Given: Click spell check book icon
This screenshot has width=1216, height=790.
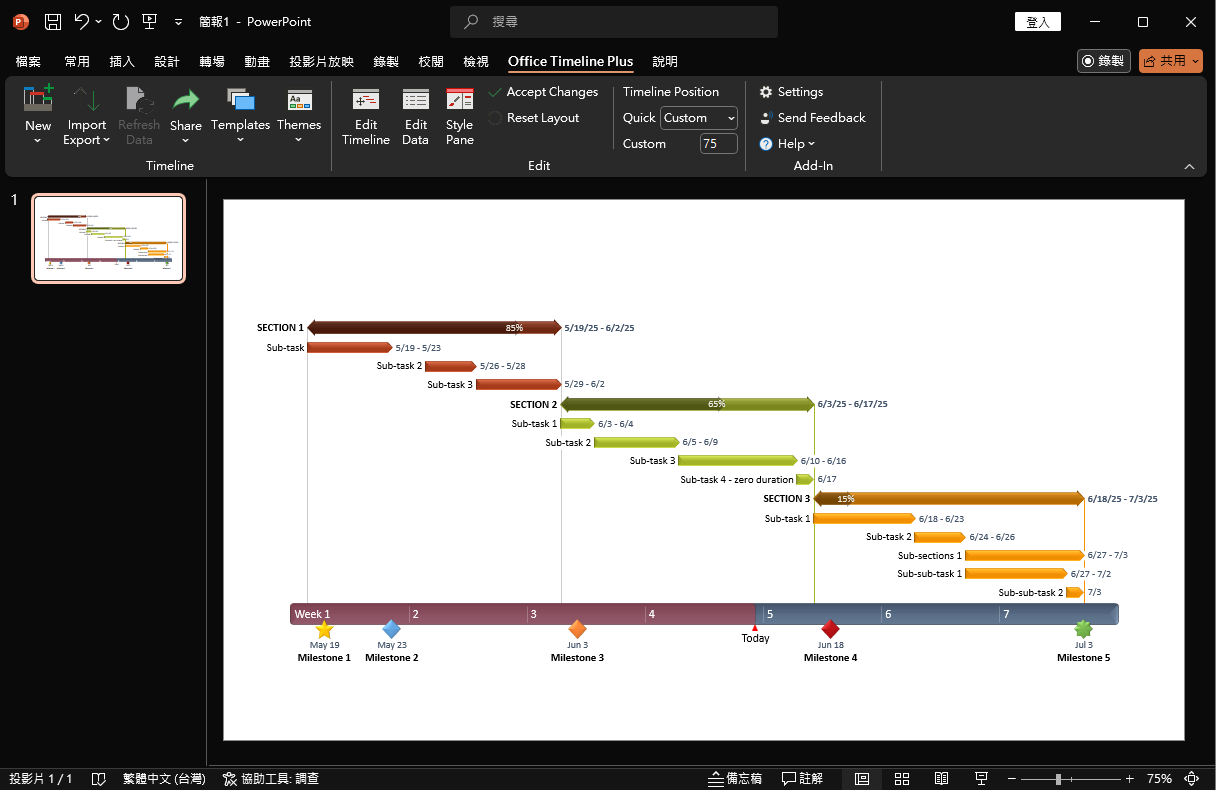Looking at the screenshot, I should [x=98, y=778].
